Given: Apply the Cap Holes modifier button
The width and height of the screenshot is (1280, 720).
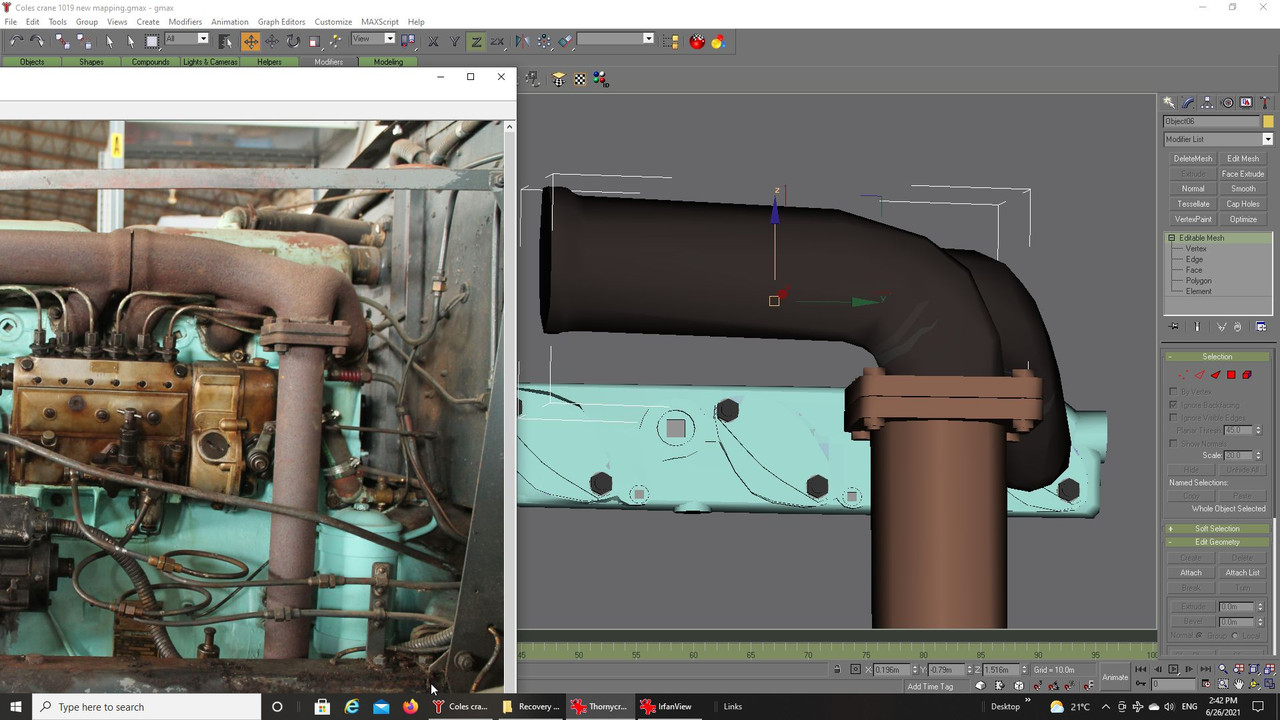Looking at the screenshot, I should coord(1242,204).
